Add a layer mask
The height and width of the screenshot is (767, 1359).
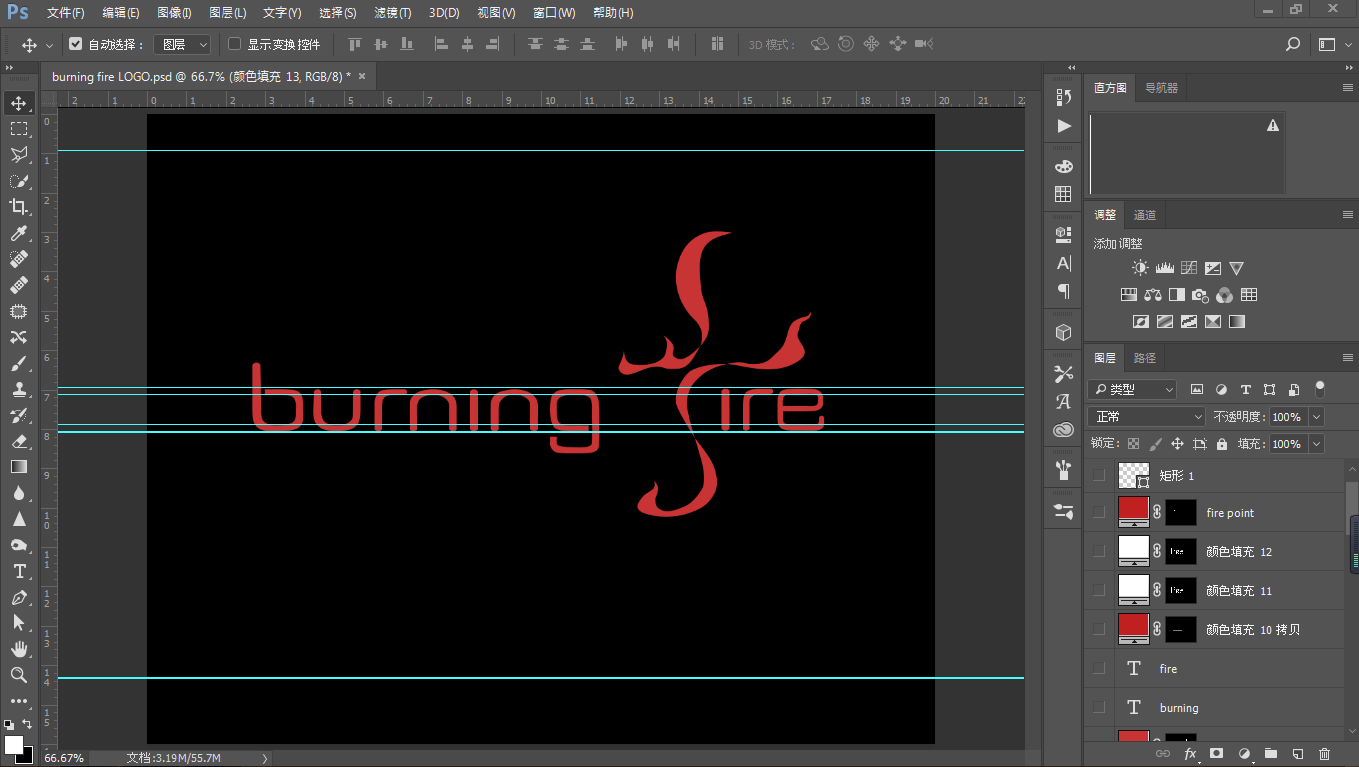tap(1216, 754)
